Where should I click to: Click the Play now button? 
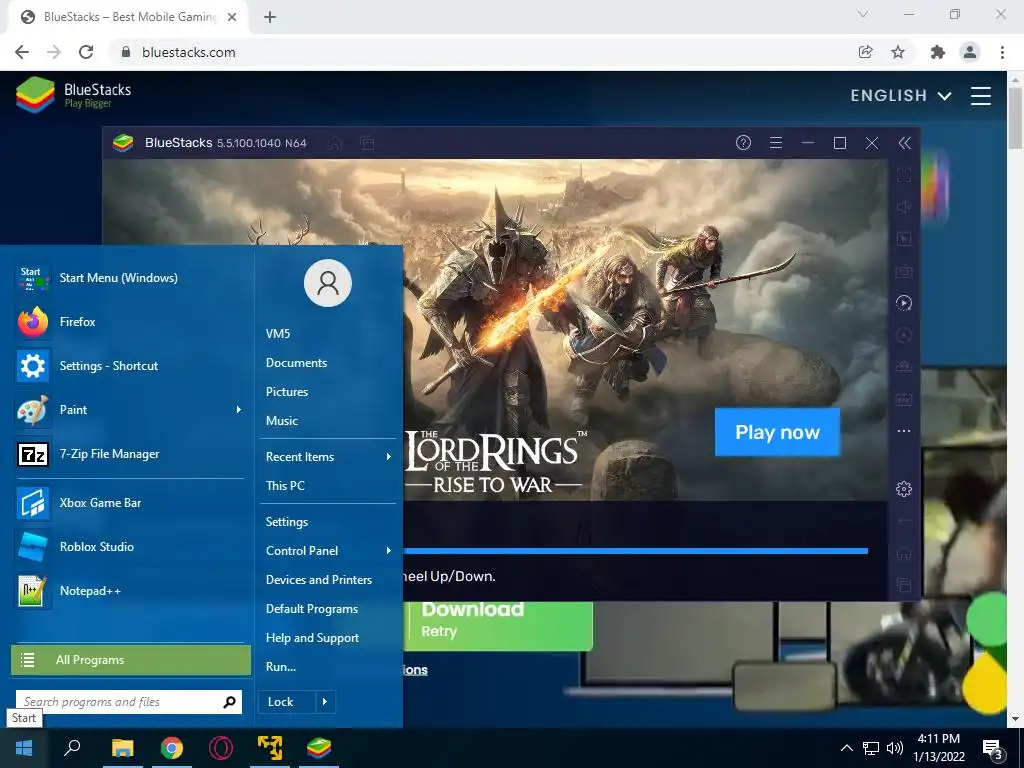[777, 432]
